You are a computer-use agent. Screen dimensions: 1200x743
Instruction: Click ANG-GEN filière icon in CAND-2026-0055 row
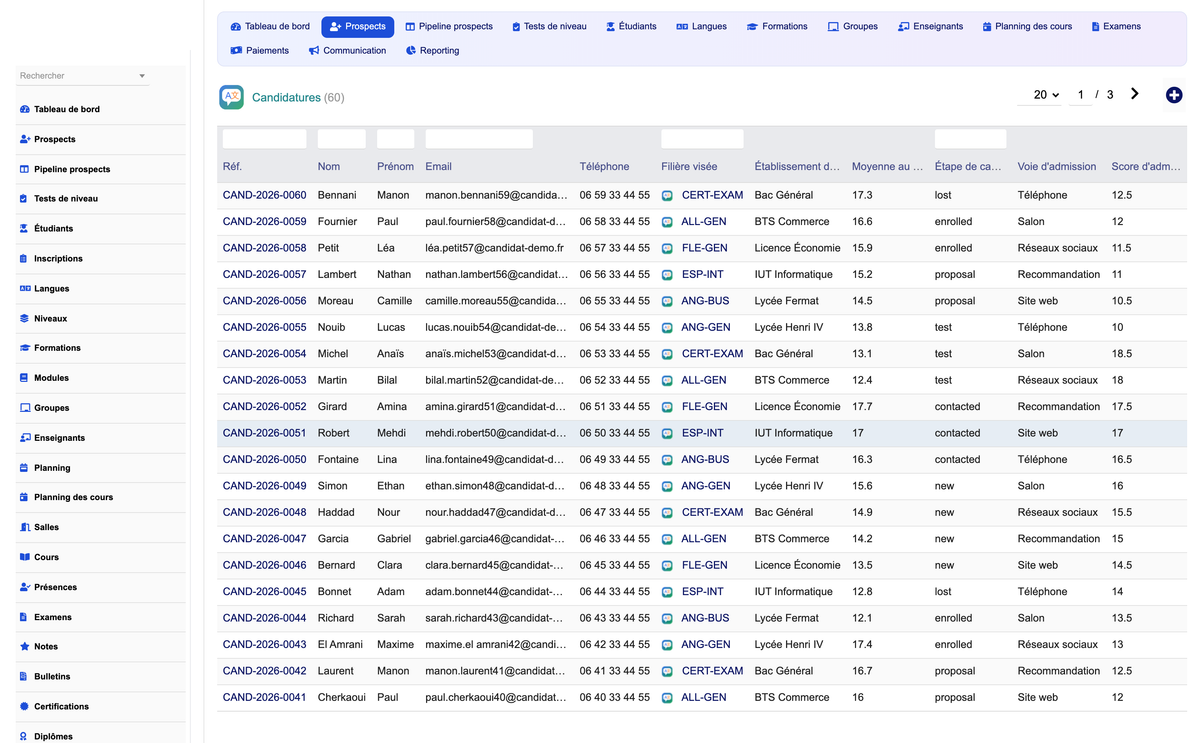point(667,328)
